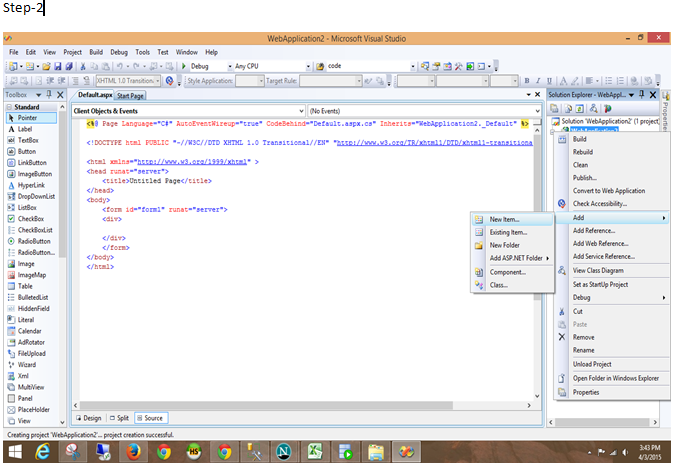Click the Firefox icon in the taskbar
Image resolution: width=682 pixels, height=467 pixels.
[x=132, y=452]
